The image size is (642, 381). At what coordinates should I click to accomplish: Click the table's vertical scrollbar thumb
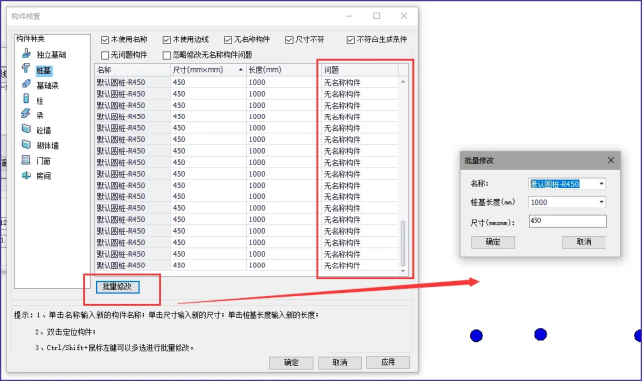(403, 243)
